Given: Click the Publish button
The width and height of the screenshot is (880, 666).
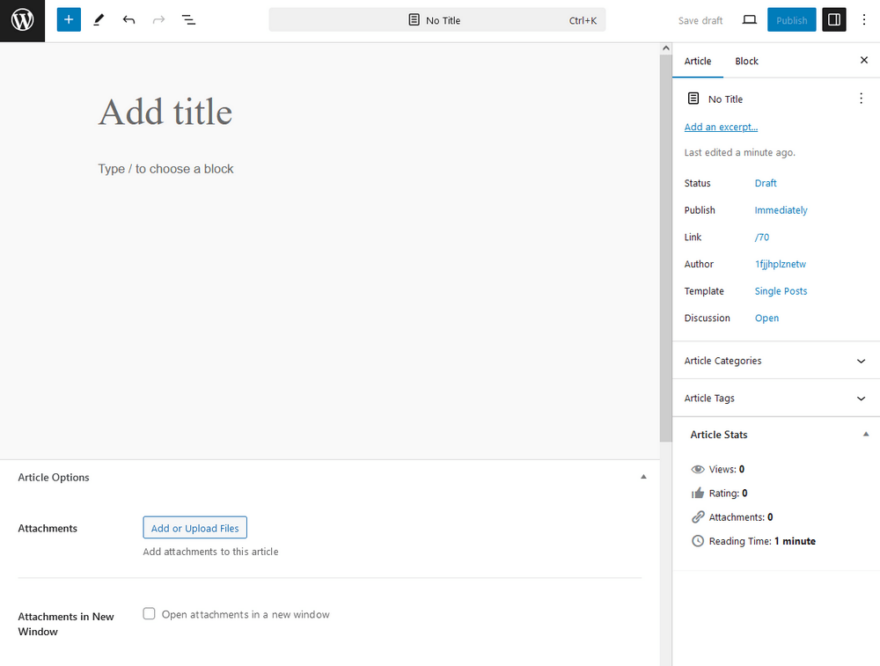Looking at the screenshot, I should pyautogui.click(x=791, y=19).
